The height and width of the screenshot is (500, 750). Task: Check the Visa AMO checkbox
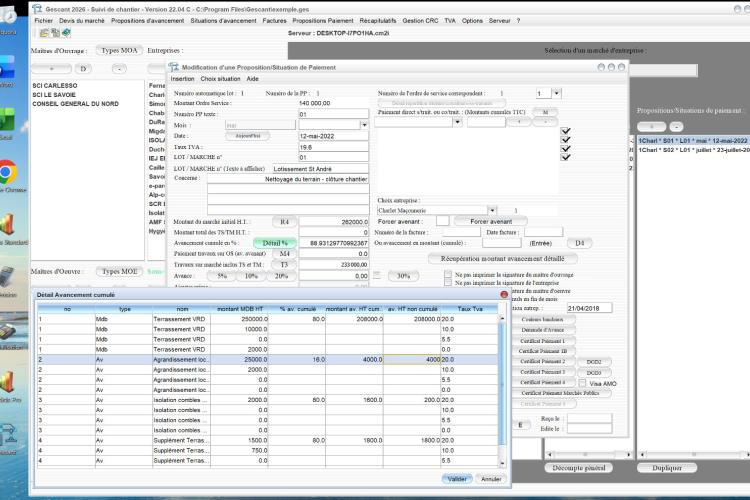point(582,383)
